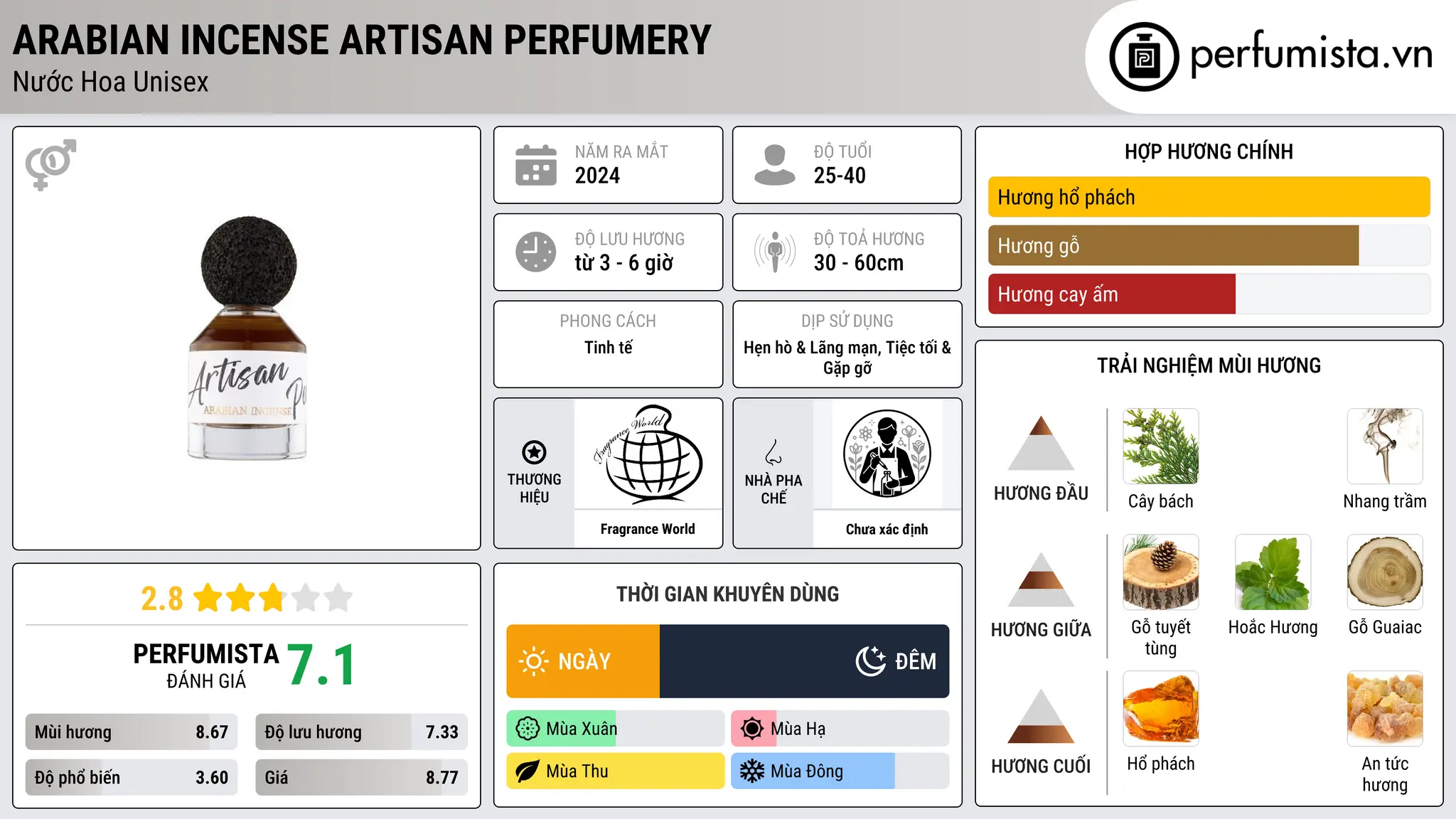
Task: Click the star badge icon above Thương Hiệu
Action: (534, 452)
